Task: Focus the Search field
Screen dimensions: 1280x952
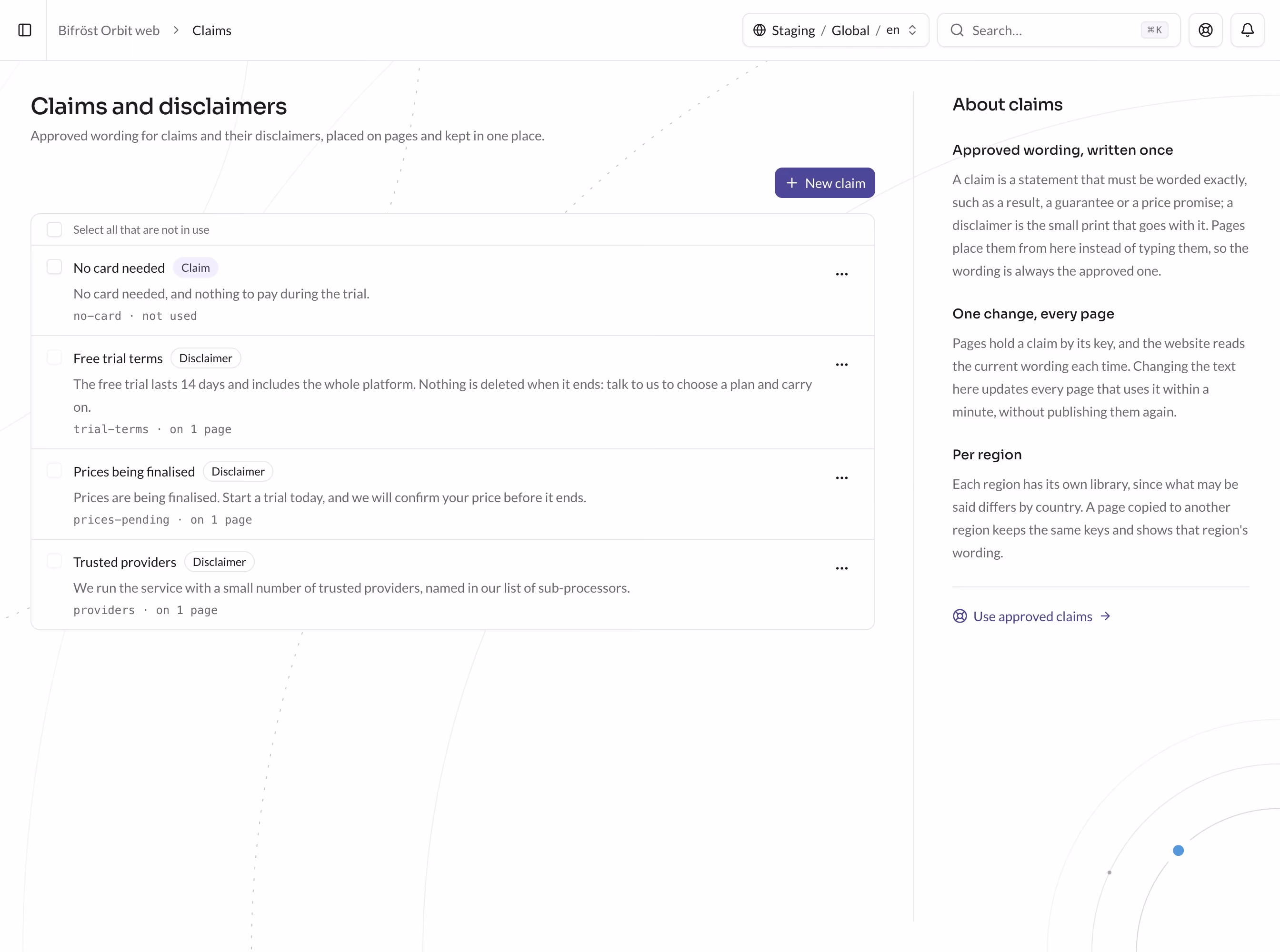Action: pyautogui.click(x=1059, y=30)
